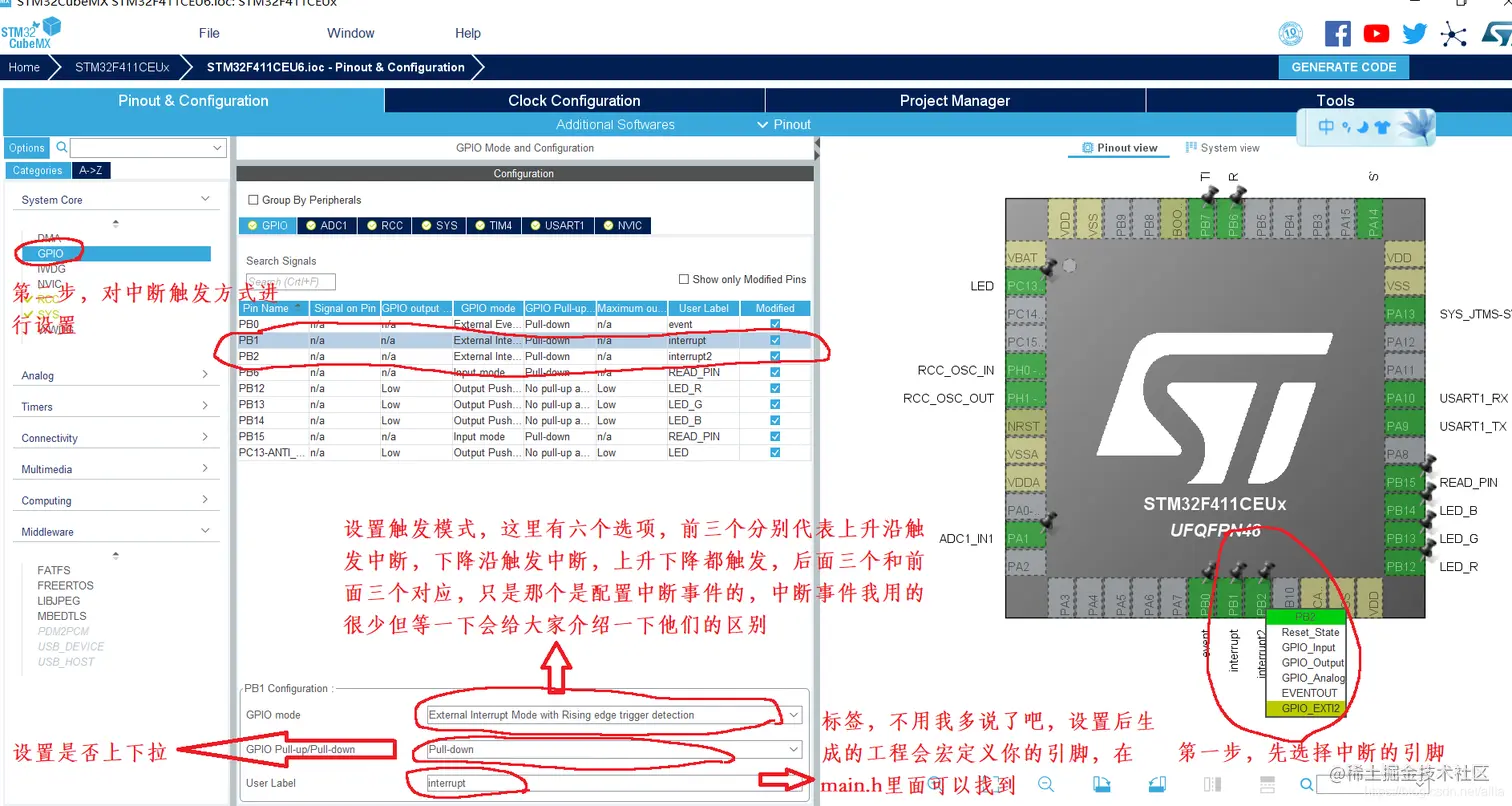
Task: Select the TIM4 configuration tab
Action: [x=493, y=225]
